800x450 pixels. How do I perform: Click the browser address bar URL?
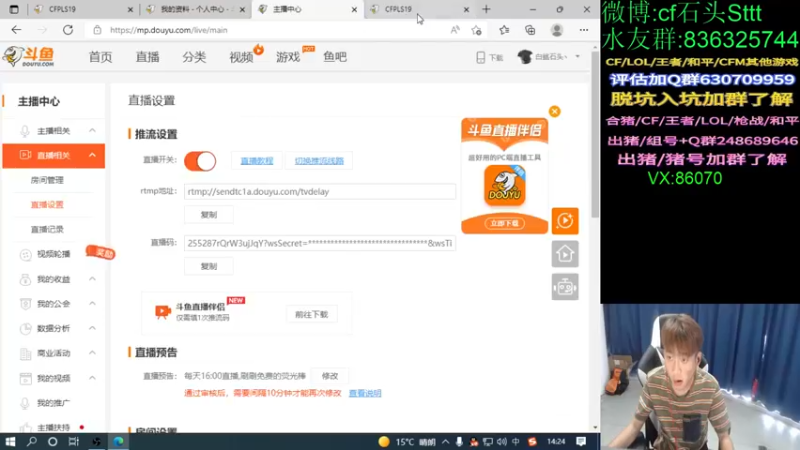coord(169,30)
